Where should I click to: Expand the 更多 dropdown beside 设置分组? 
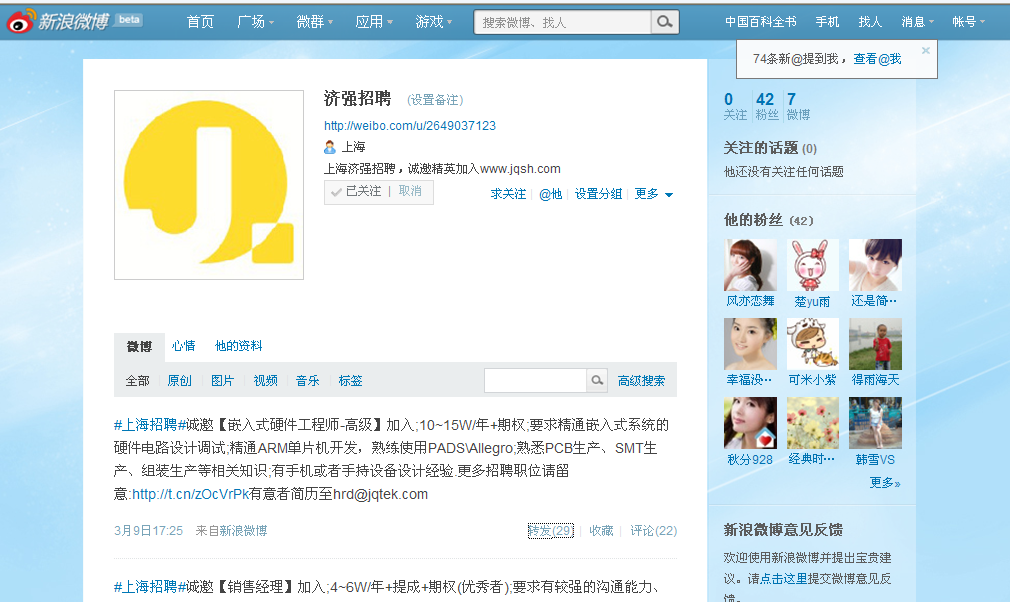648,194
